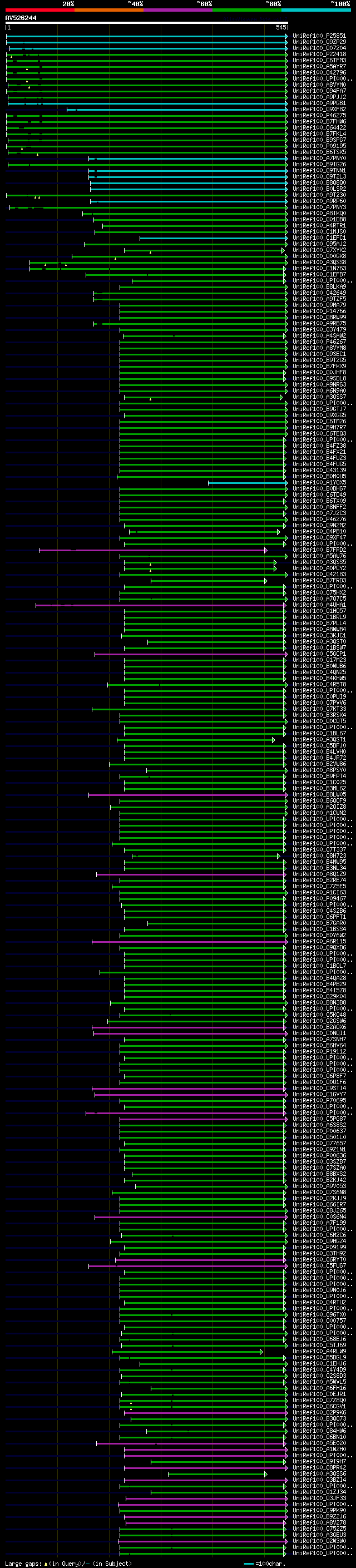
Task: View hit UniRef100_A4UHA1
Action: (319, 605)
